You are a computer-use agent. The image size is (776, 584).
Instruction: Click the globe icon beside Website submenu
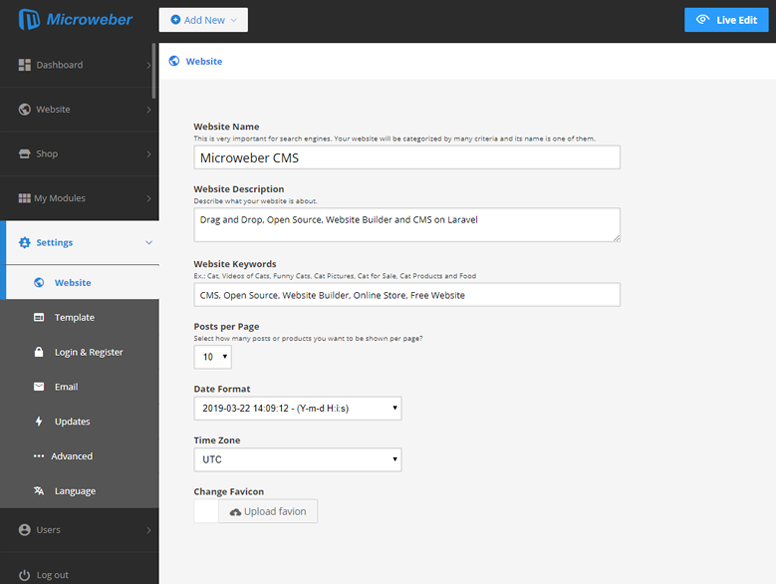click(39, 283)
